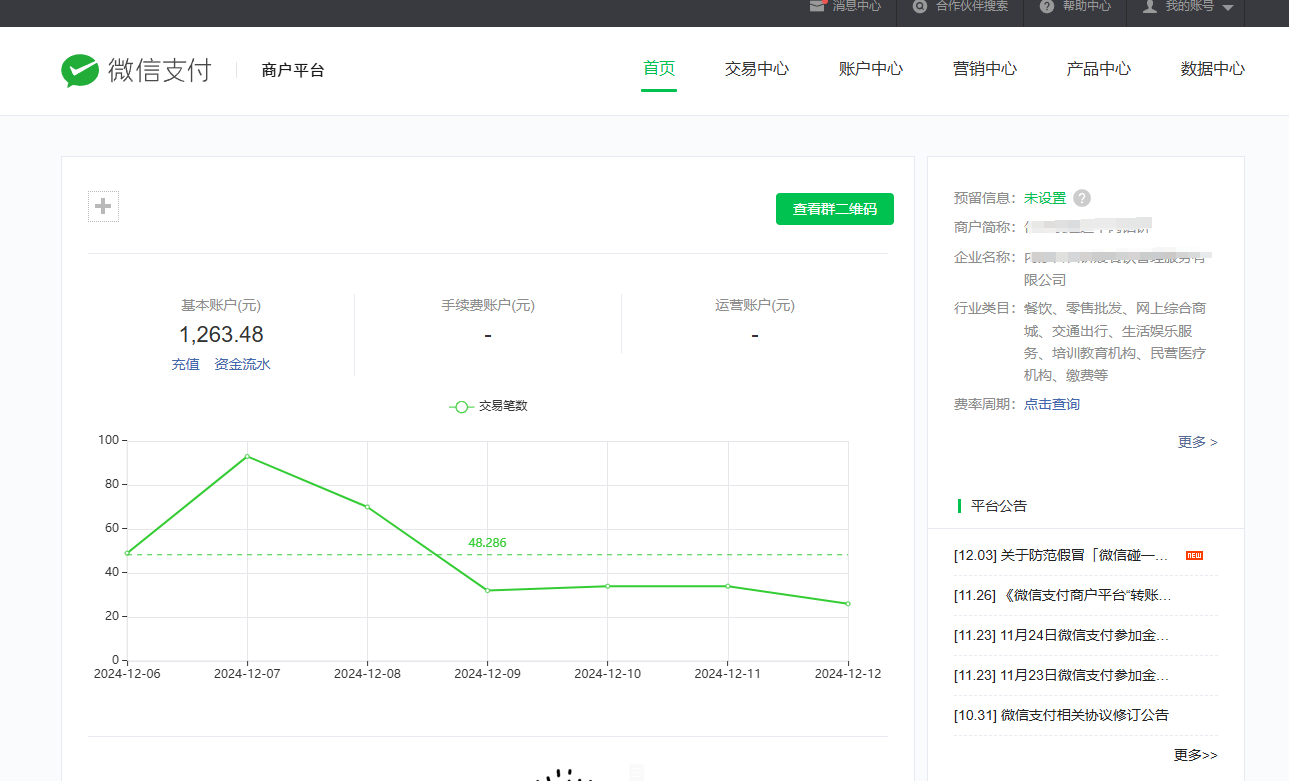
Task: Expand the 我的账号 dropdown arrow
Action: point(1228,8)
